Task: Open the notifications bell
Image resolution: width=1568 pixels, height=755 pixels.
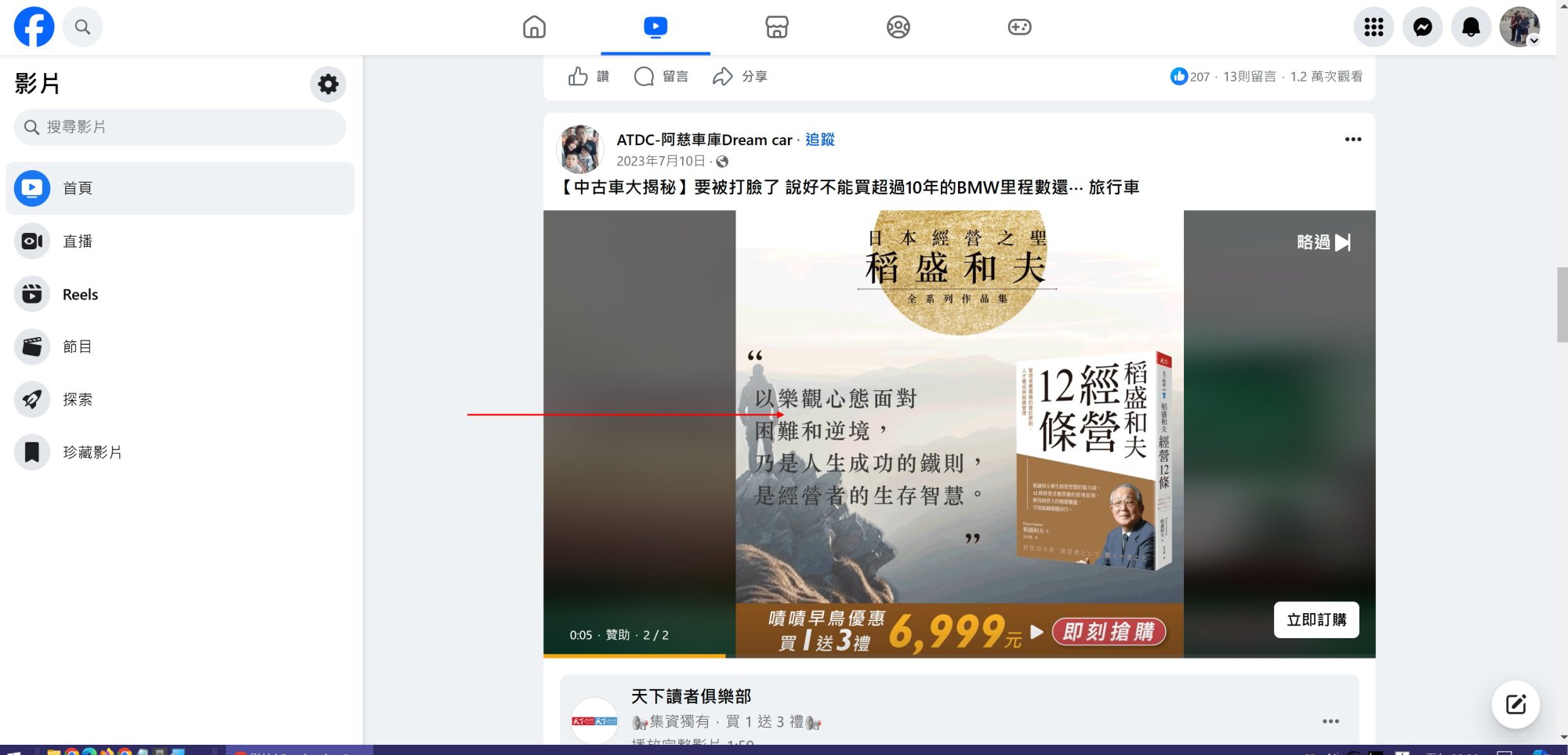Action: click(1471, 26)
